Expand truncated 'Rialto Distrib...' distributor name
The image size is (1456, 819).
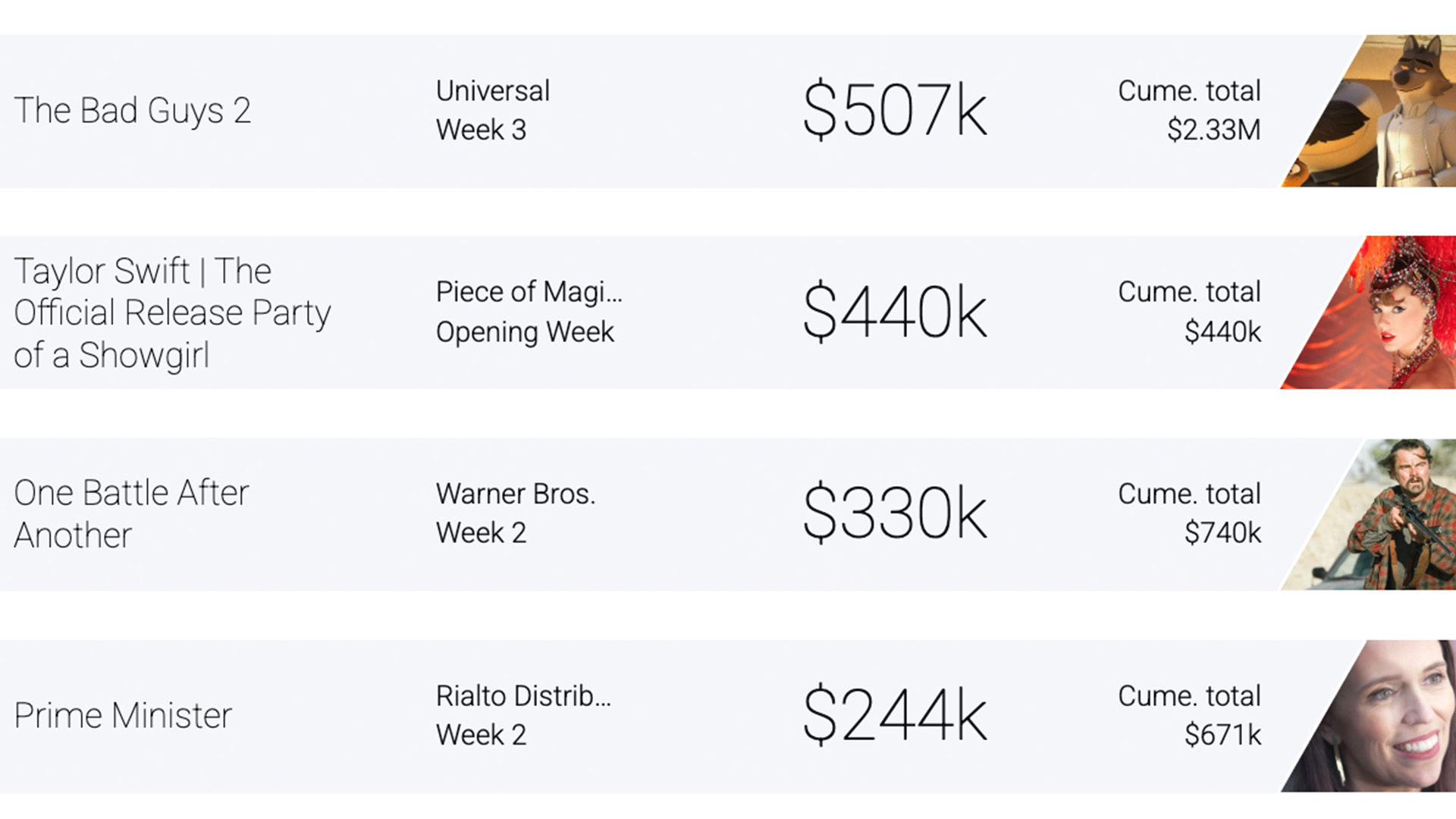(523, 695)
